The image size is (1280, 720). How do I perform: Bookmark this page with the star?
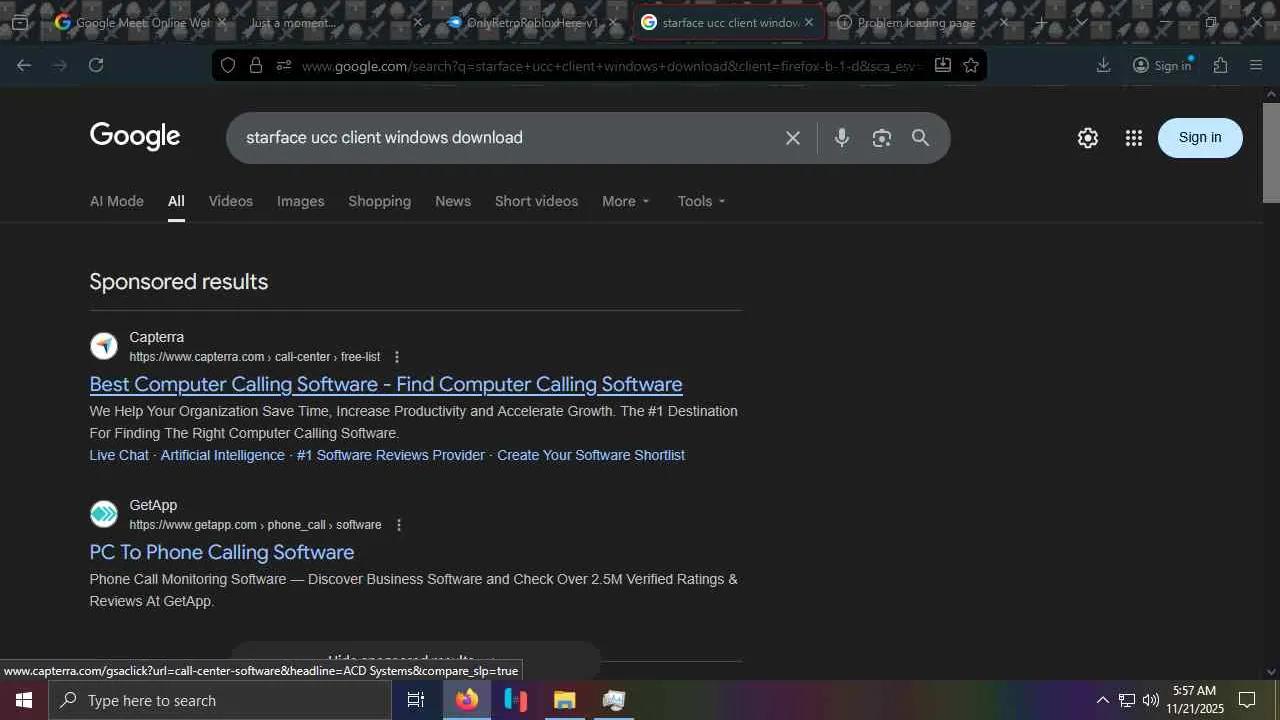click(971, 65)
